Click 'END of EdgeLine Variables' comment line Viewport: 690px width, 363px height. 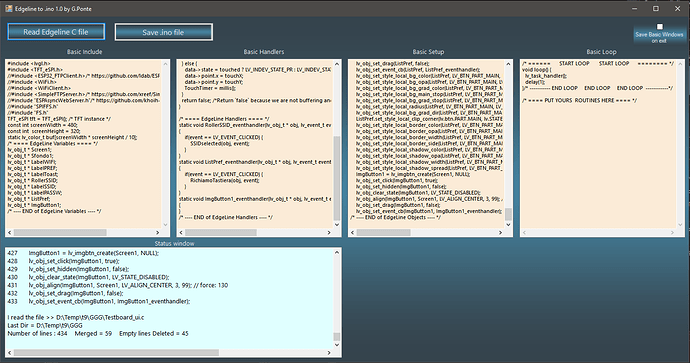click(54, 211)
